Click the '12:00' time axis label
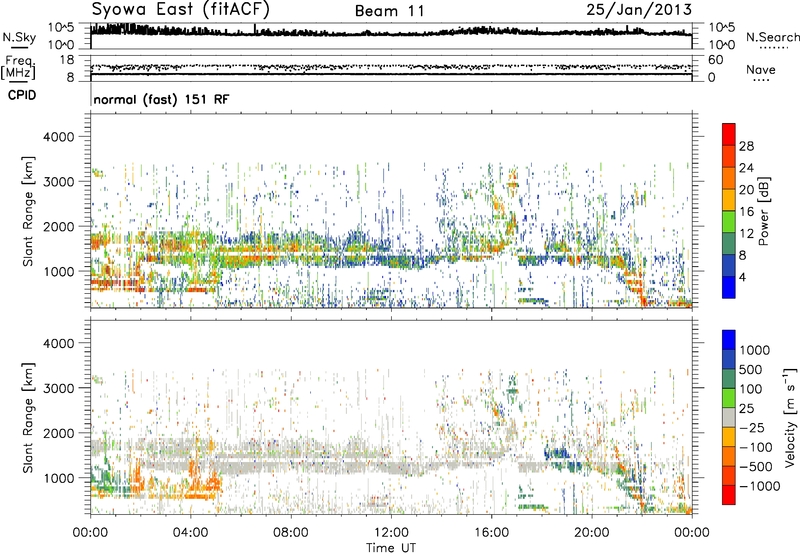800x554 pixels. 391,533
